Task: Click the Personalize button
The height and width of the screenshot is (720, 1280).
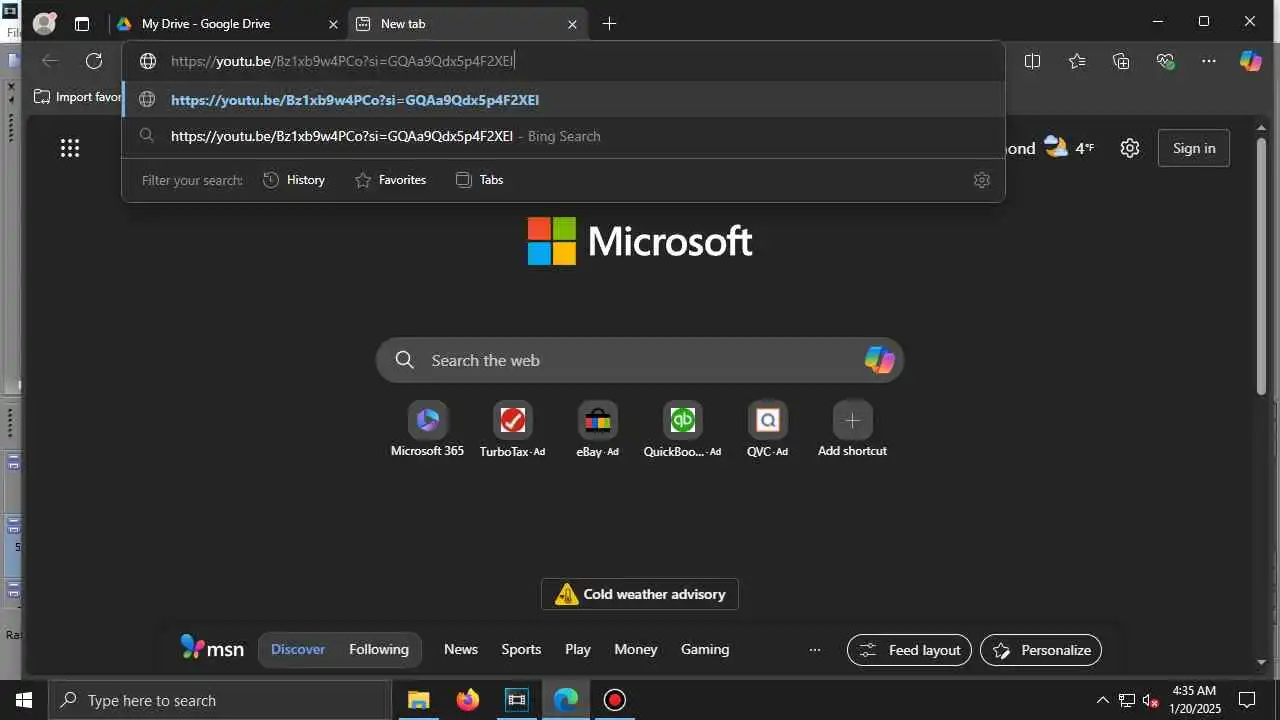Action: [1041, 650]
